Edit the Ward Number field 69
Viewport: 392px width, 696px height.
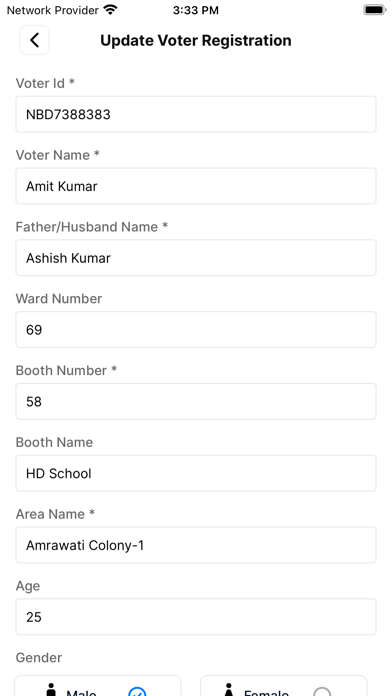196,330
